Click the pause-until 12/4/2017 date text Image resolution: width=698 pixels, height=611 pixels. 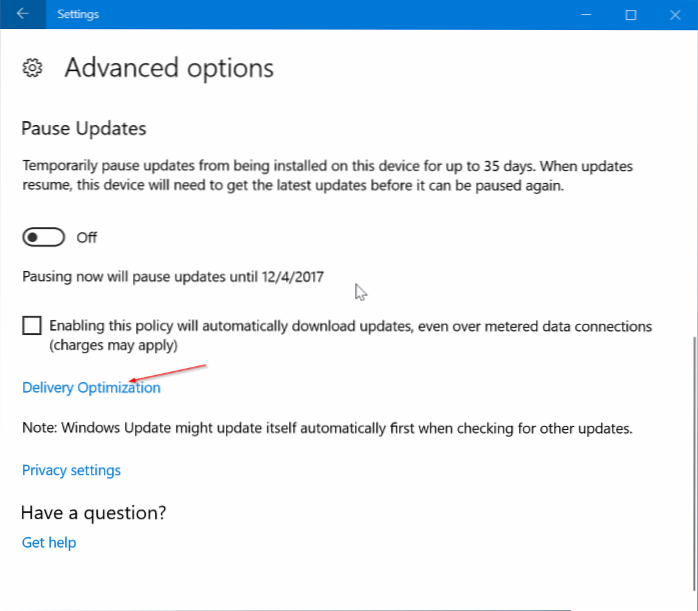pyautogui.click(x=173, y=276)
